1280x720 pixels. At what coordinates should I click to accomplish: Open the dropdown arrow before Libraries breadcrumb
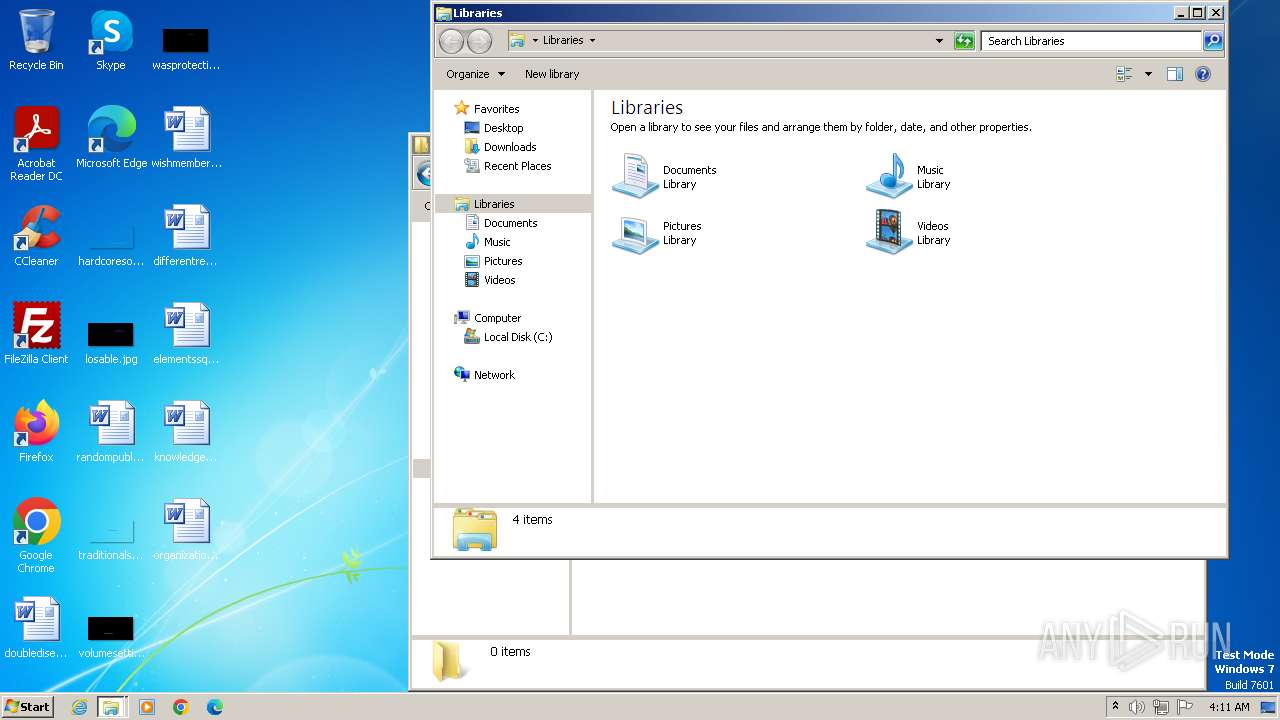535,41
